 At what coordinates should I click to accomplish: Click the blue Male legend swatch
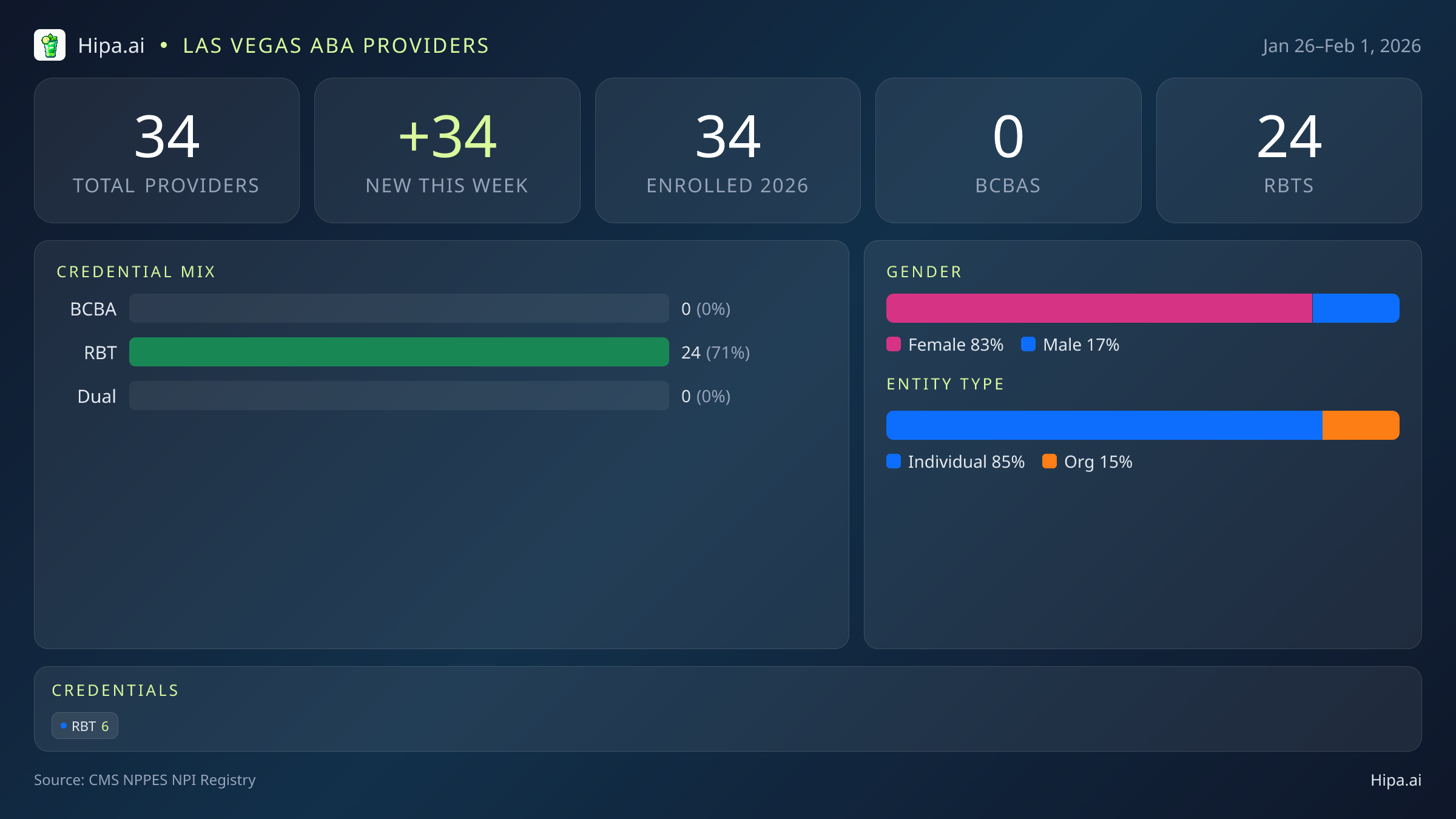pos(1028,345)
